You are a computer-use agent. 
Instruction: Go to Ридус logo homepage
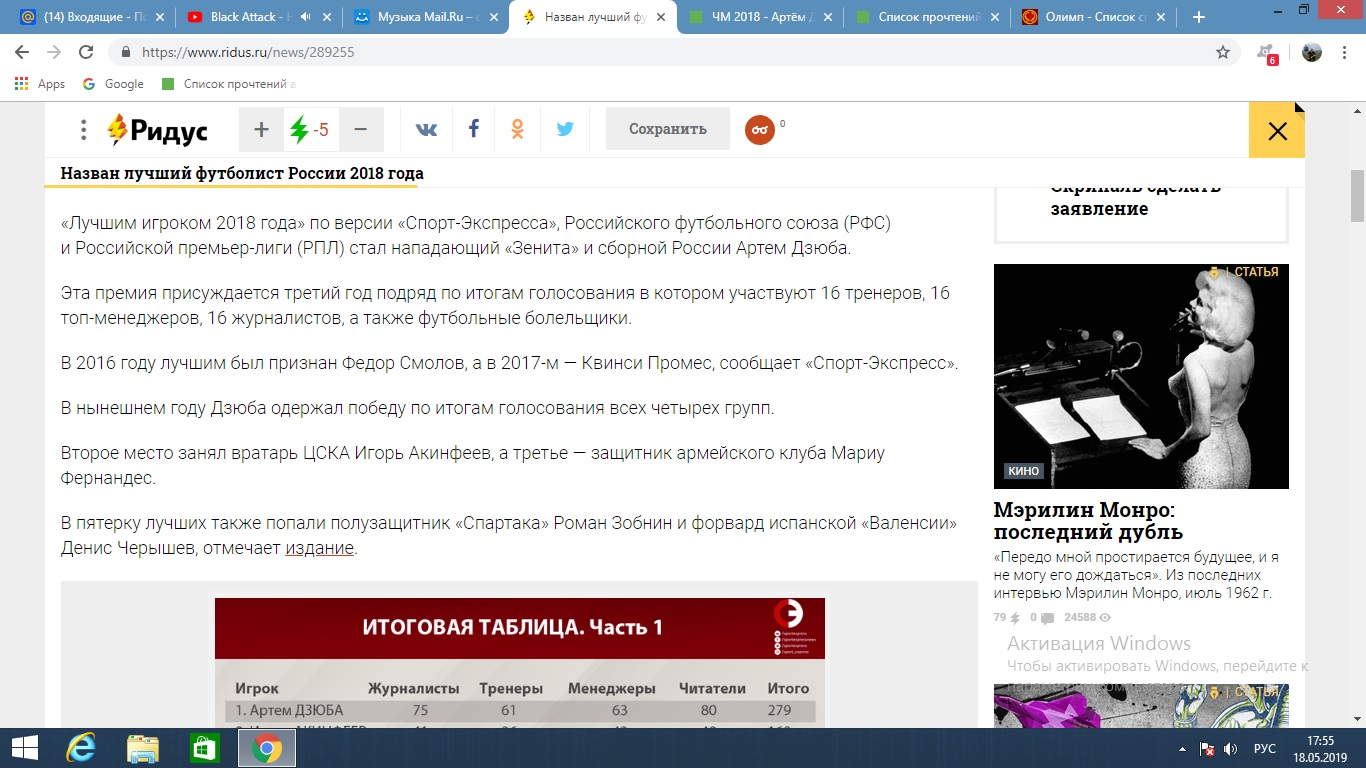[157, 130]
